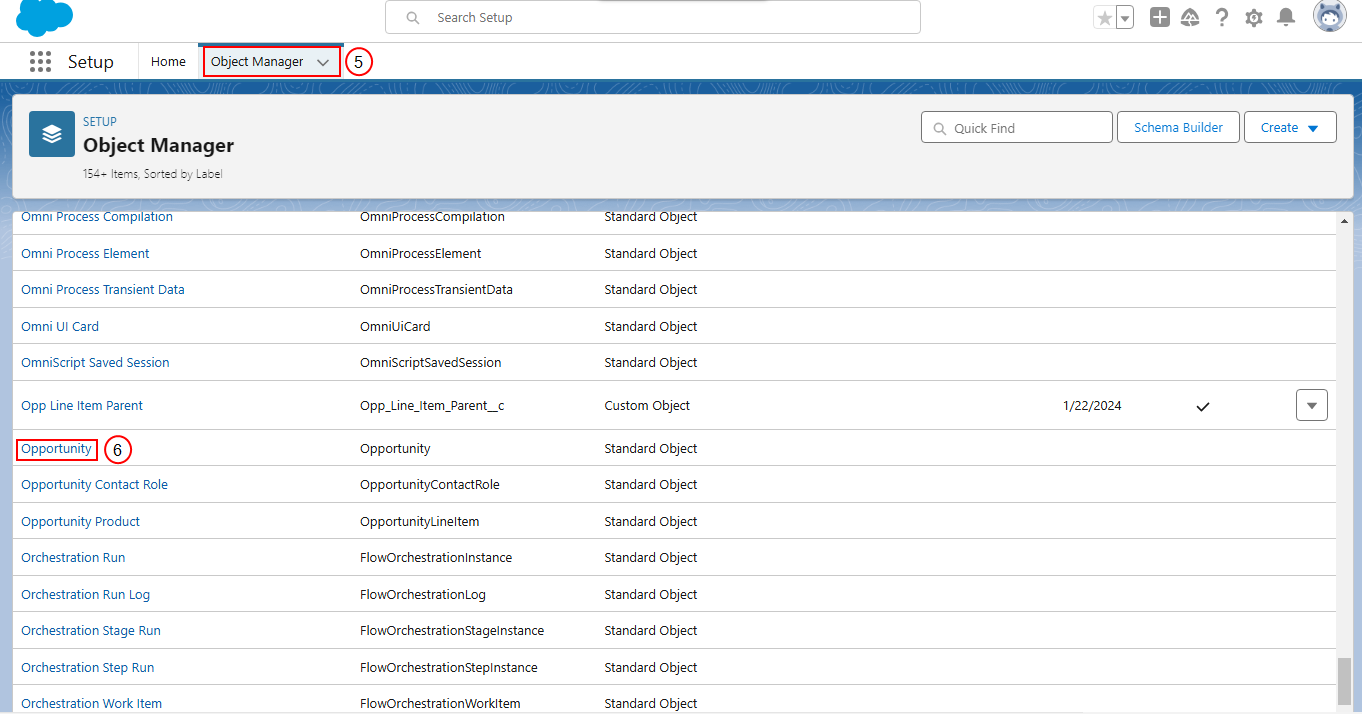This screenshot has height=714, width=1362.
Task: Click into the Search Setup field
Action: 653,18
